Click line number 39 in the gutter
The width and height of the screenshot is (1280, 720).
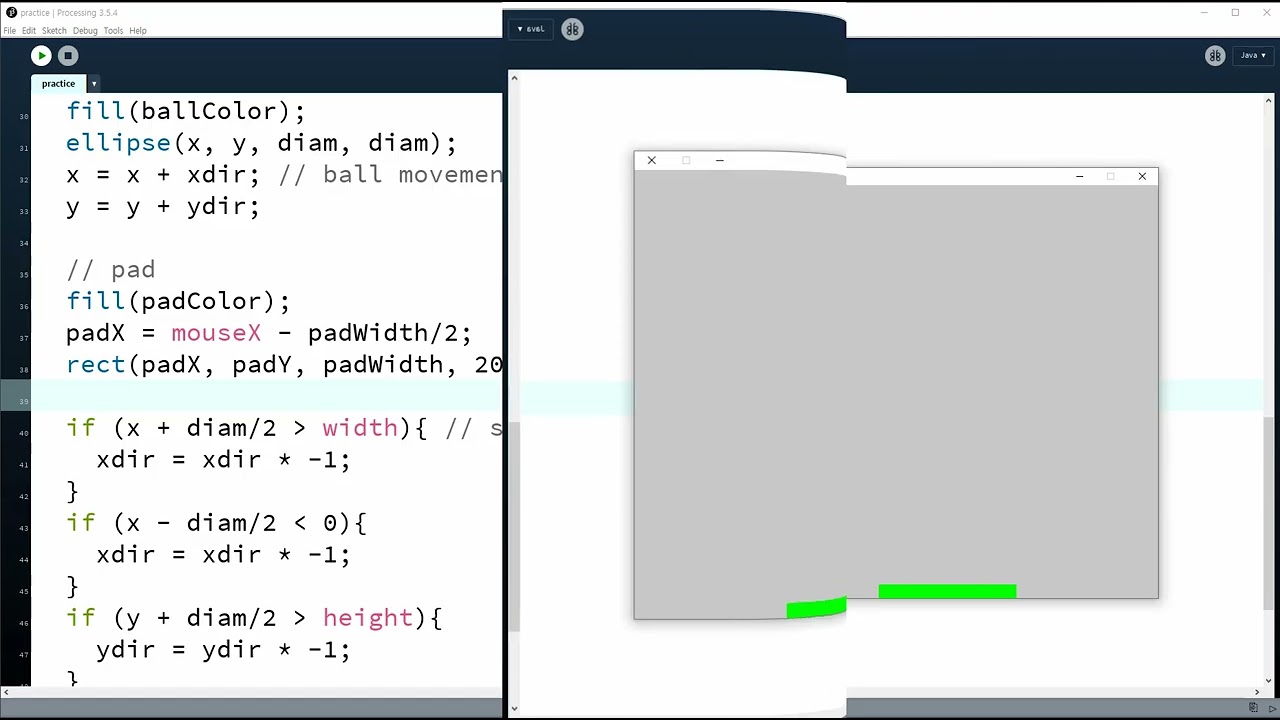pos(24,402)
